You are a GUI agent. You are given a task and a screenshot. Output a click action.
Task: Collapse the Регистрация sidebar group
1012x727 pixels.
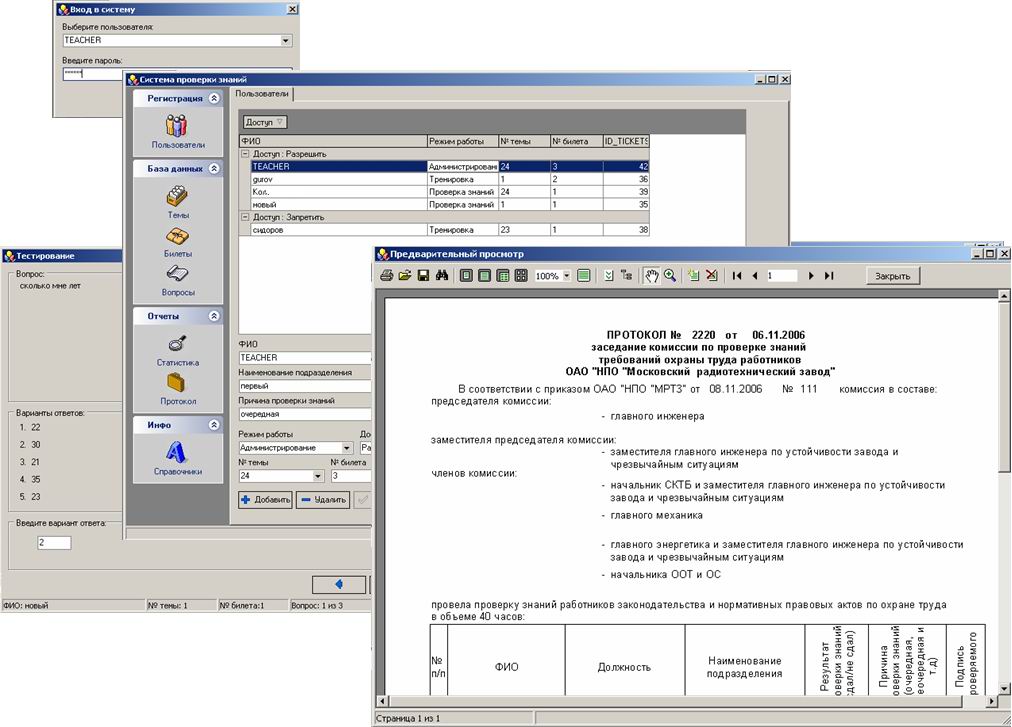214,99
